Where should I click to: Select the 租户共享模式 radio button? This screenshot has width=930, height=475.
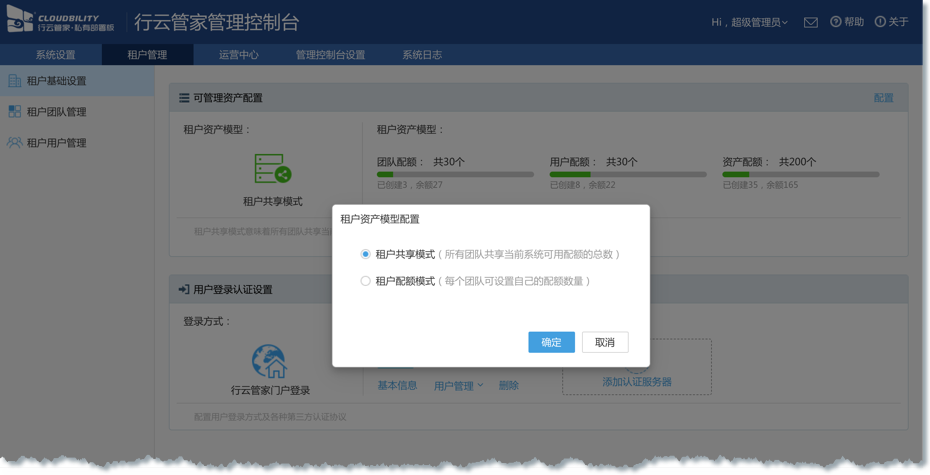click(366, 255)
